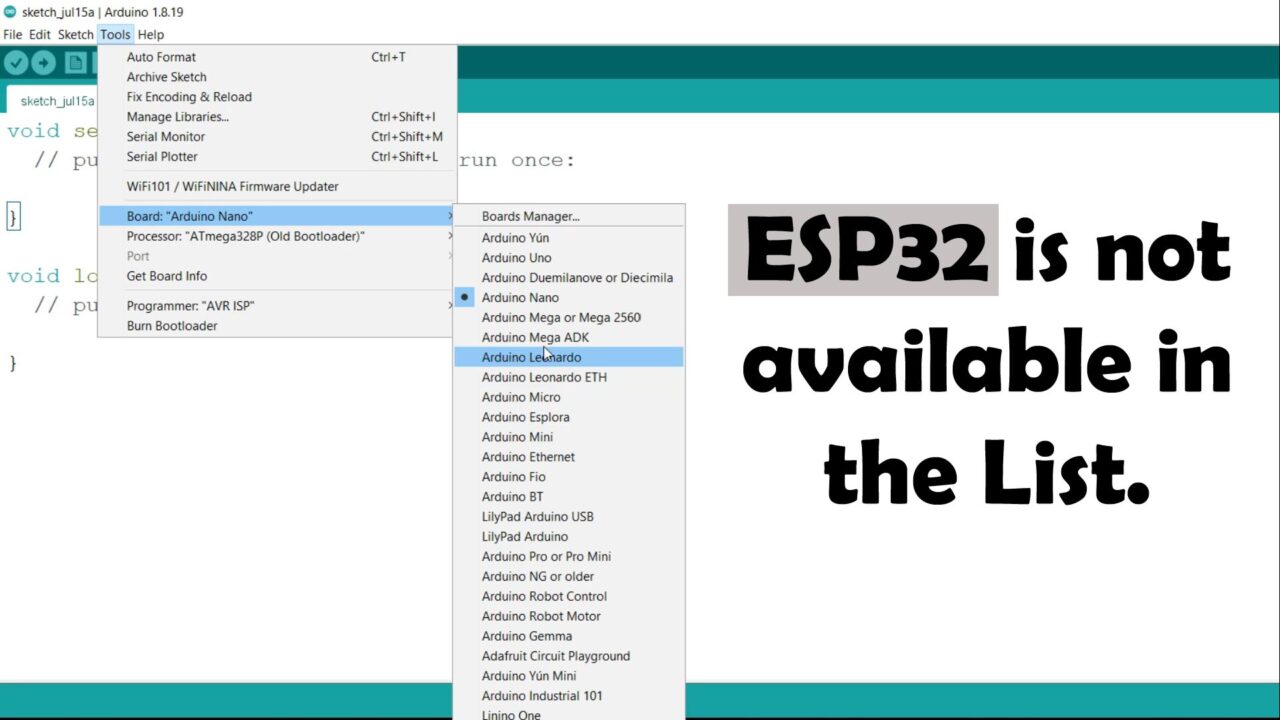Select Arduino Mini board

pyautogui.click(x=569, y=437)
